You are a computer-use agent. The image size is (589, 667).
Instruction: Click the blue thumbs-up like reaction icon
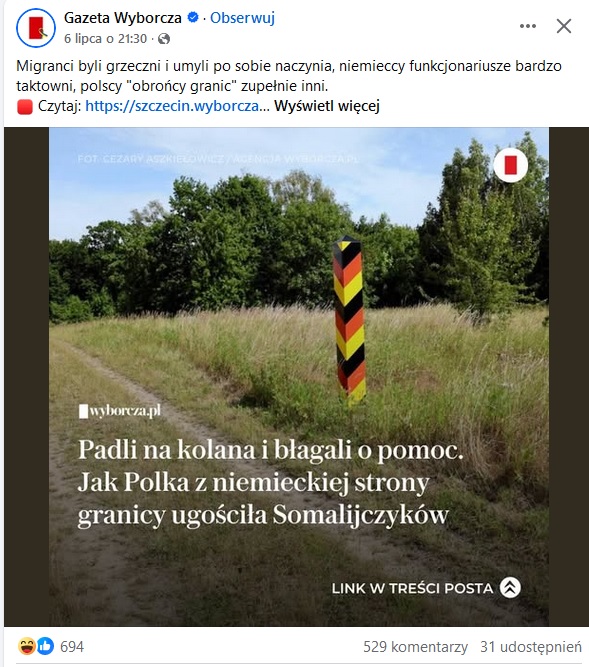46,646
